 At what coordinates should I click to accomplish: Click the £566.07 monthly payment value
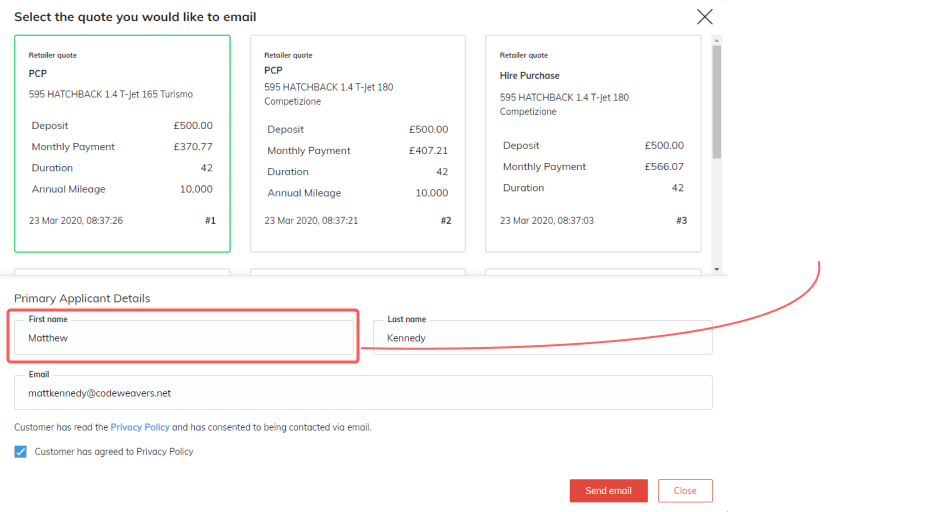[664, 166]
